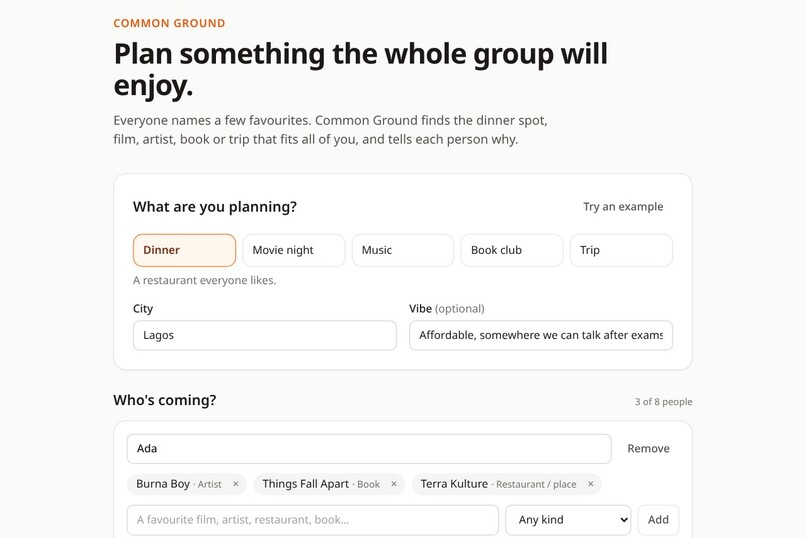Click the favourite film, artist input box
The height and width of the screenshot is (538, 806).
[313, 520]
